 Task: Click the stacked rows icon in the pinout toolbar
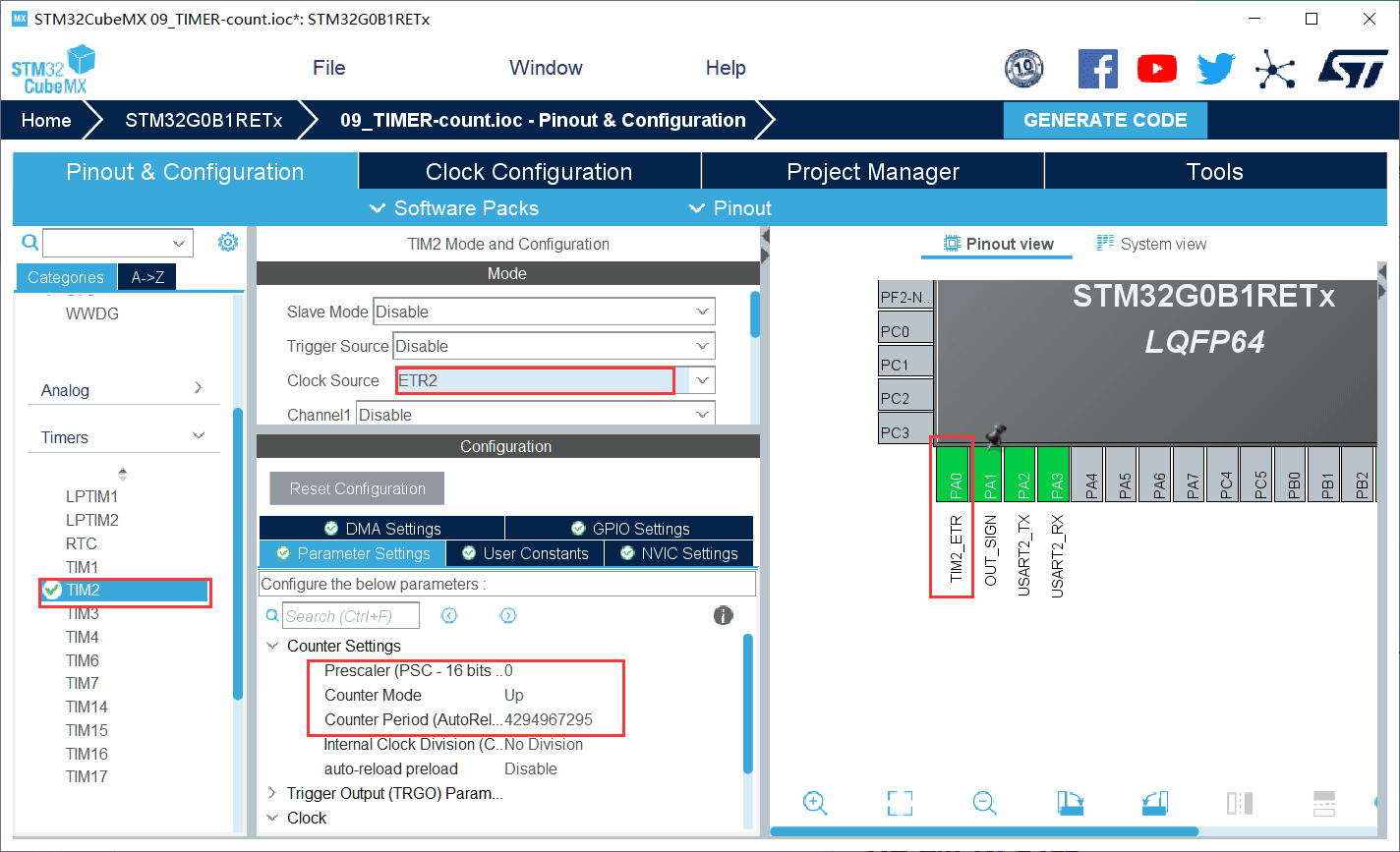[1324, 803]
